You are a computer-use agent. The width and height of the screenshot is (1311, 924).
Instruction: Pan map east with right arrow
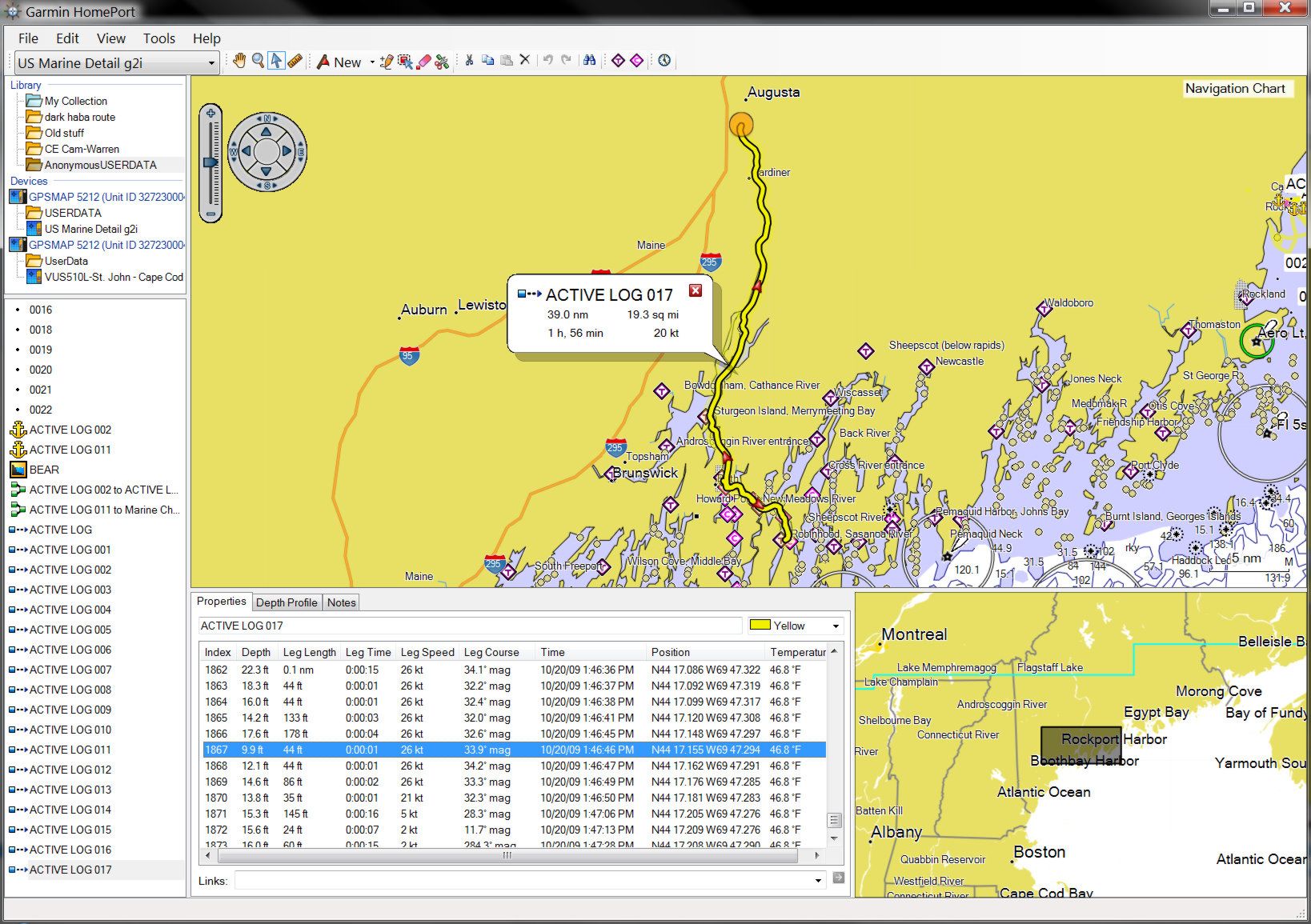coord(287,151)
